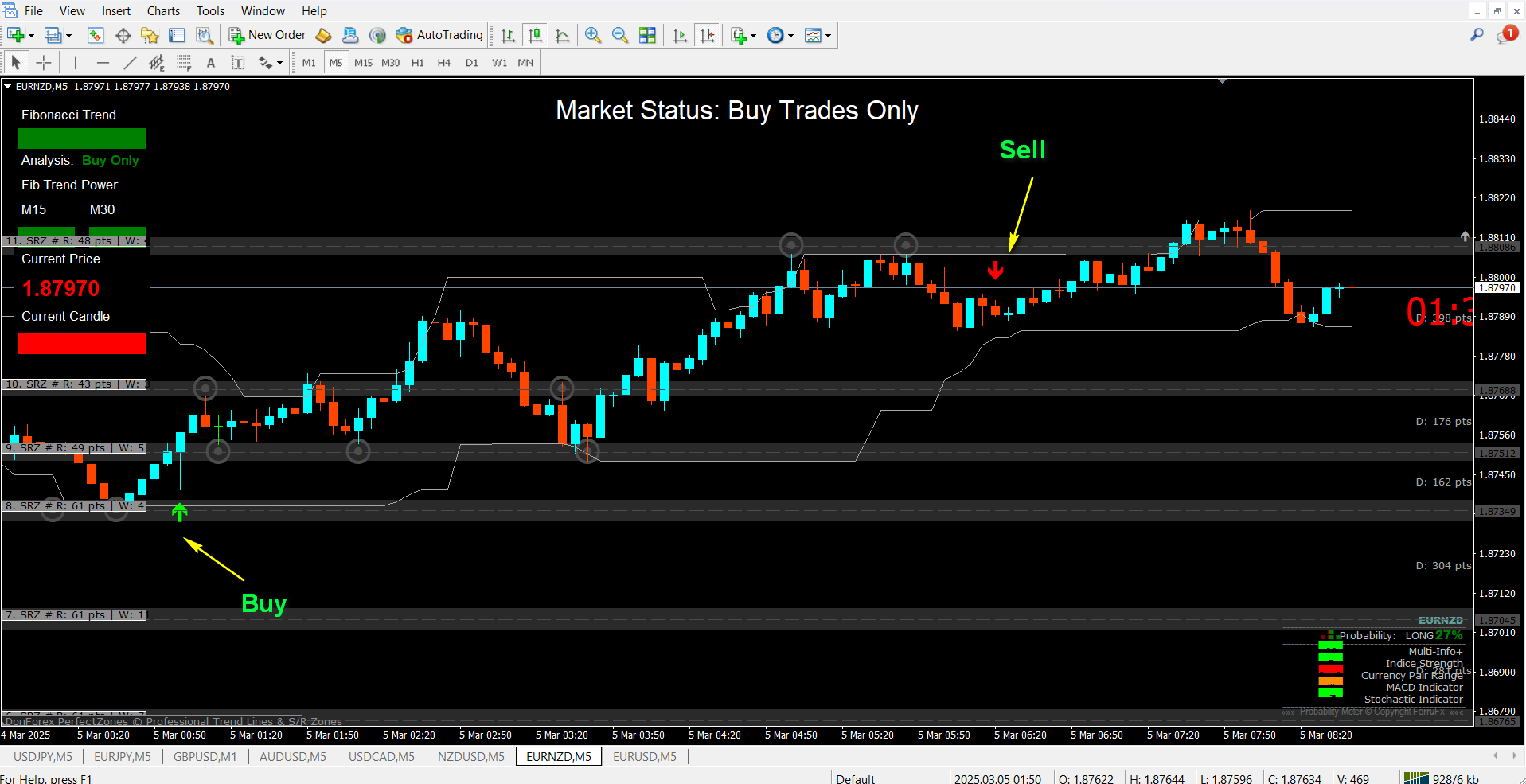
Task: Open the Market Watch panel
Action: [96, 35]
